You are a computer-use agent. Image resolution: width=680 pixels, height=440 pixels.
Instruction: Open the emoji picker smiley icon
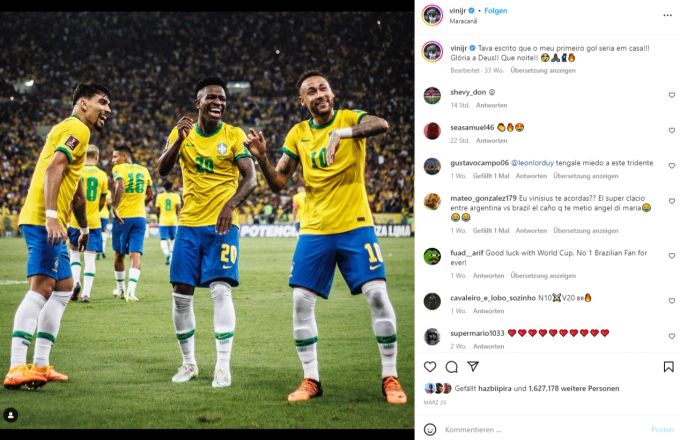click(430, 429)
